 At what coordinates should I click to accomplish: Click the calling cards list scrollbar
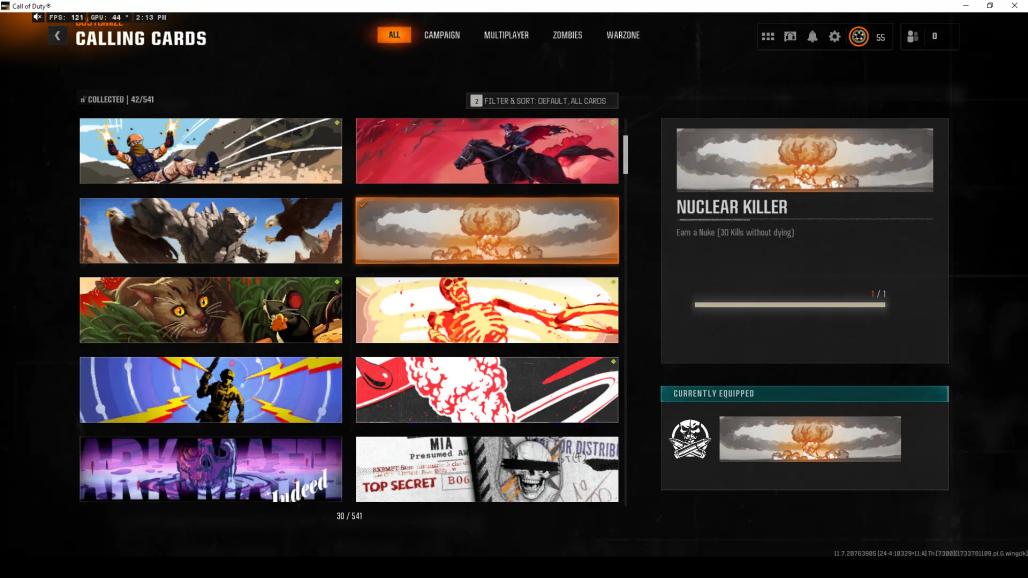tap(626, 155)
